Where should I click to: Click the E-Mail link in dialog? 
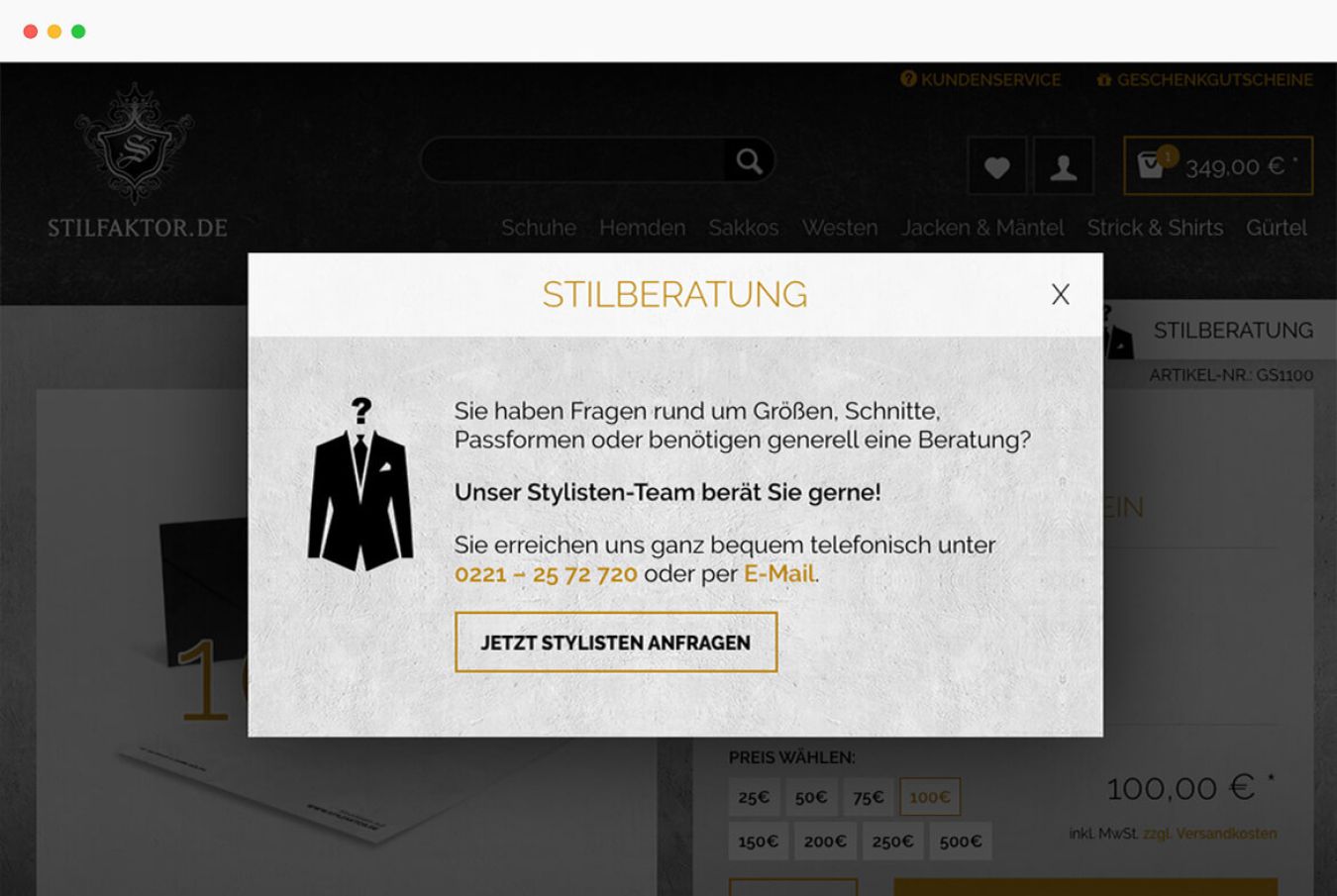click(x=779, y=573)
